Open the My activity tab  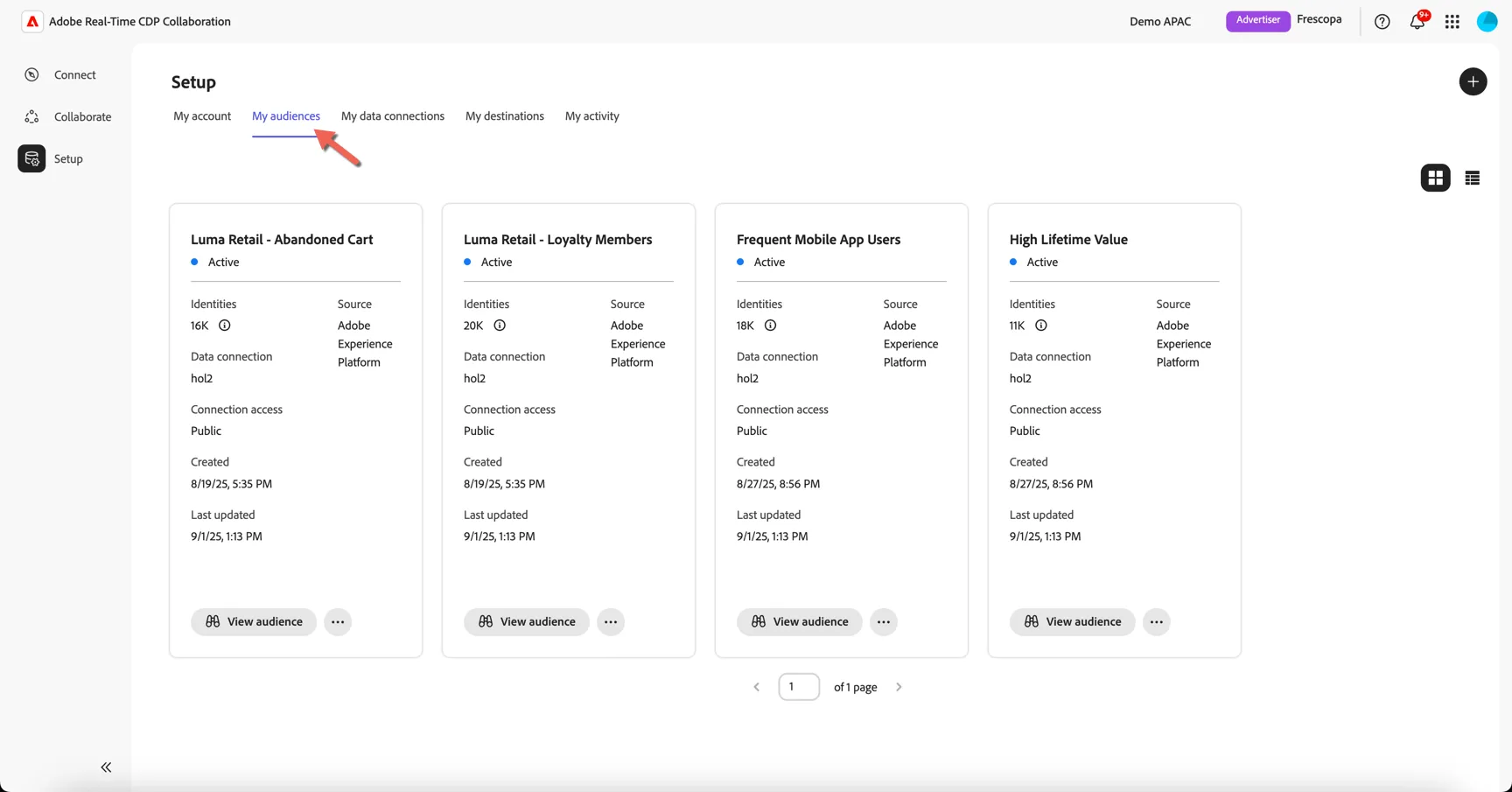[x=592, y=116]
